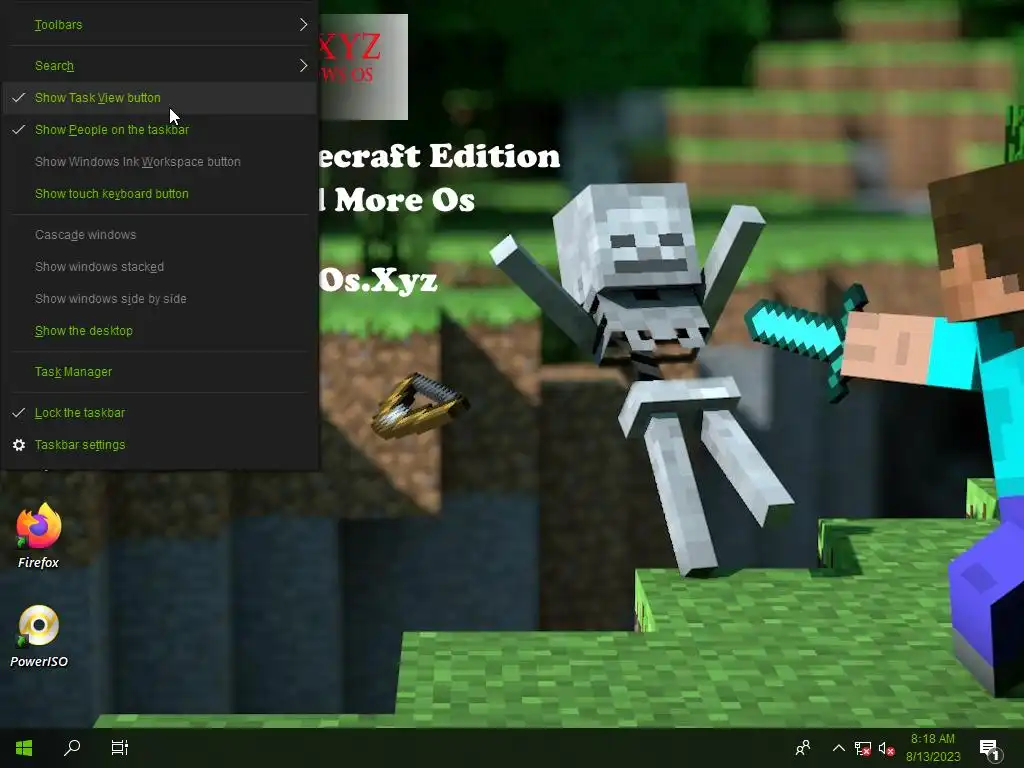The height and width of the screenshot is (768, 1024).
Task: Toggle Lock the taskbar option
Action: 159,413
